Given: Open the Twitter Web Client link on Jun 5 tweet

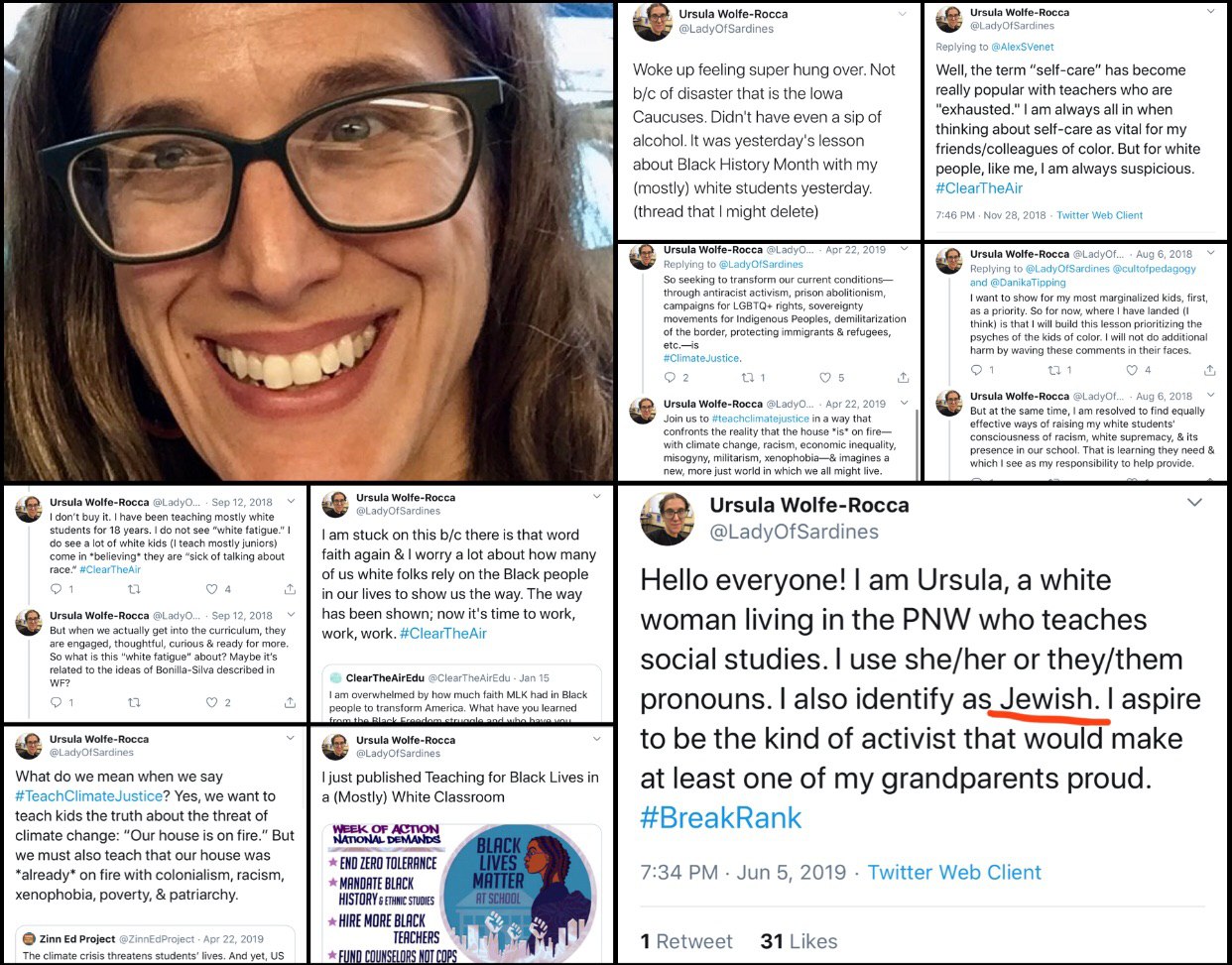Looking at the screenshot, I should pos(954,873).
